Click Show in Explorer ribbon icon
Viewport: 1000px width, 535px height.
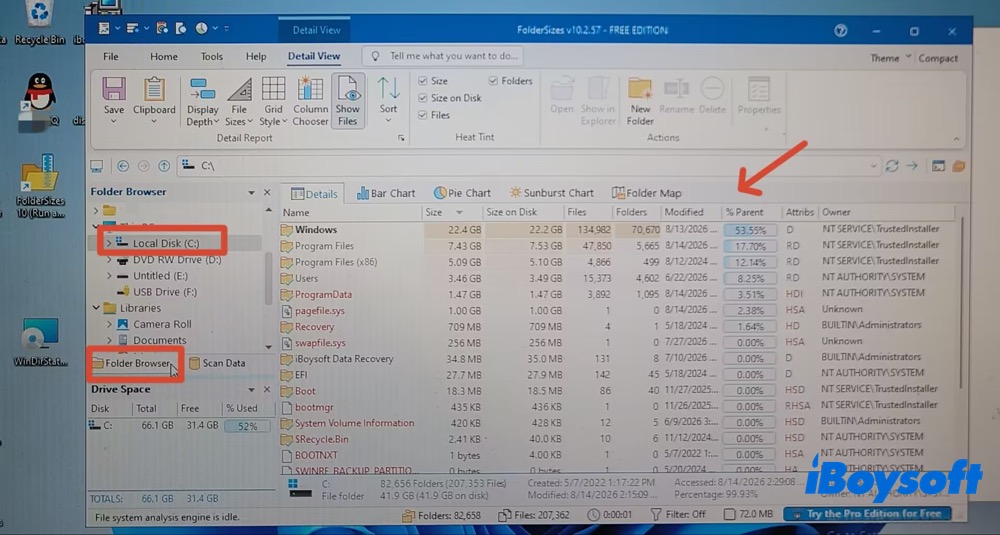[598, 89]
